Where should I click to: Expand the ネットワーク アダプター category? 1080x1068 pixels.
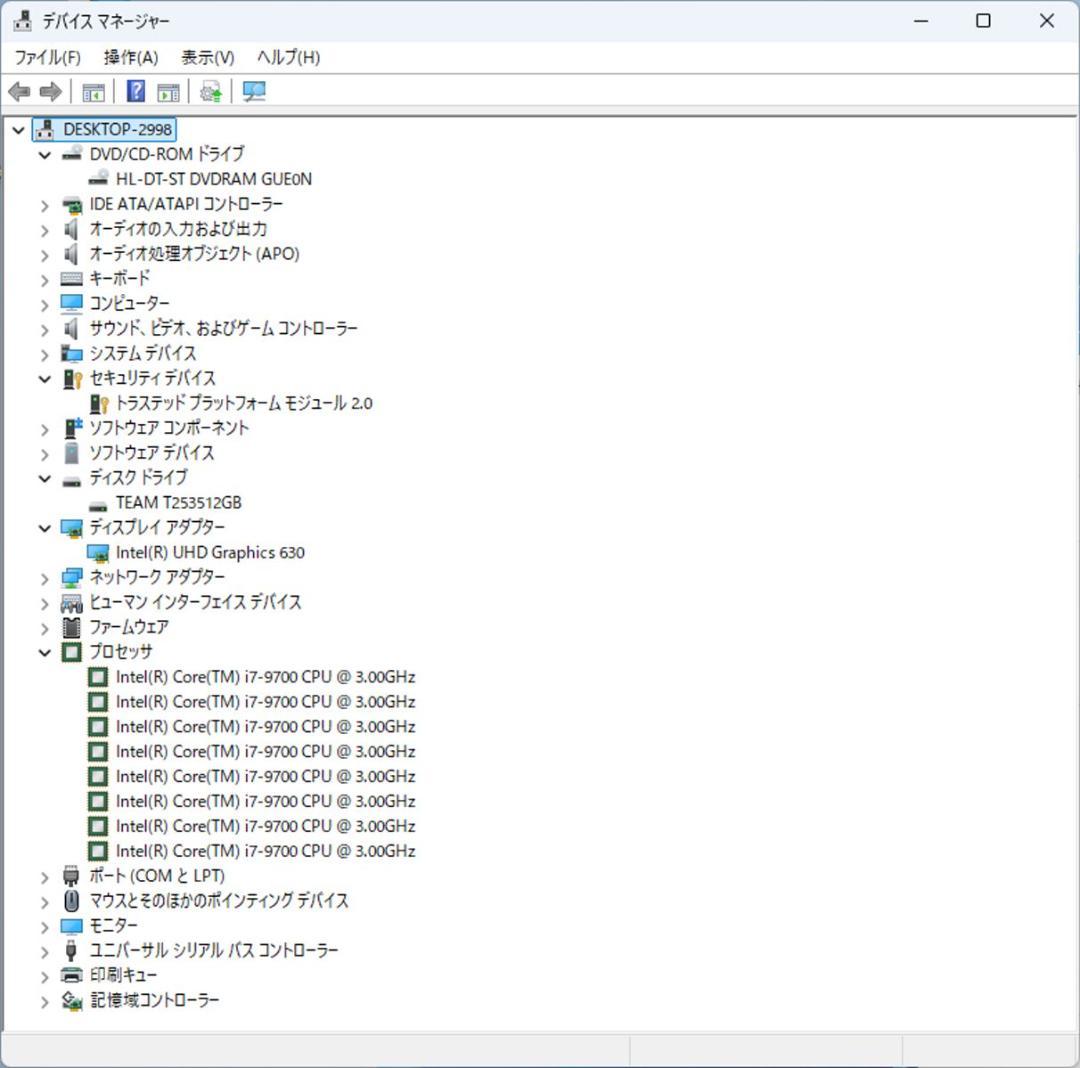click(44, 577)
